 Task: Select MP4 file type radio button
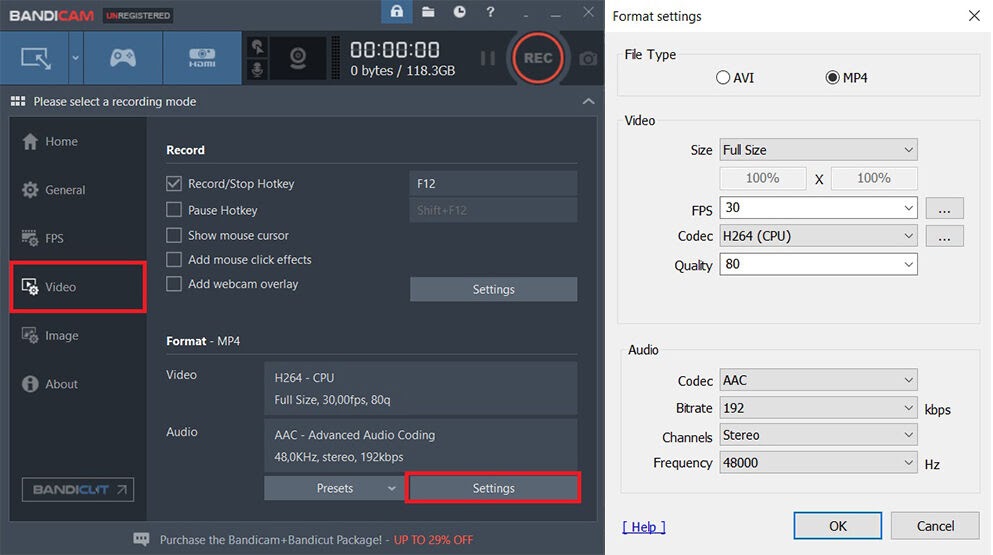click(x=832, y=77)
